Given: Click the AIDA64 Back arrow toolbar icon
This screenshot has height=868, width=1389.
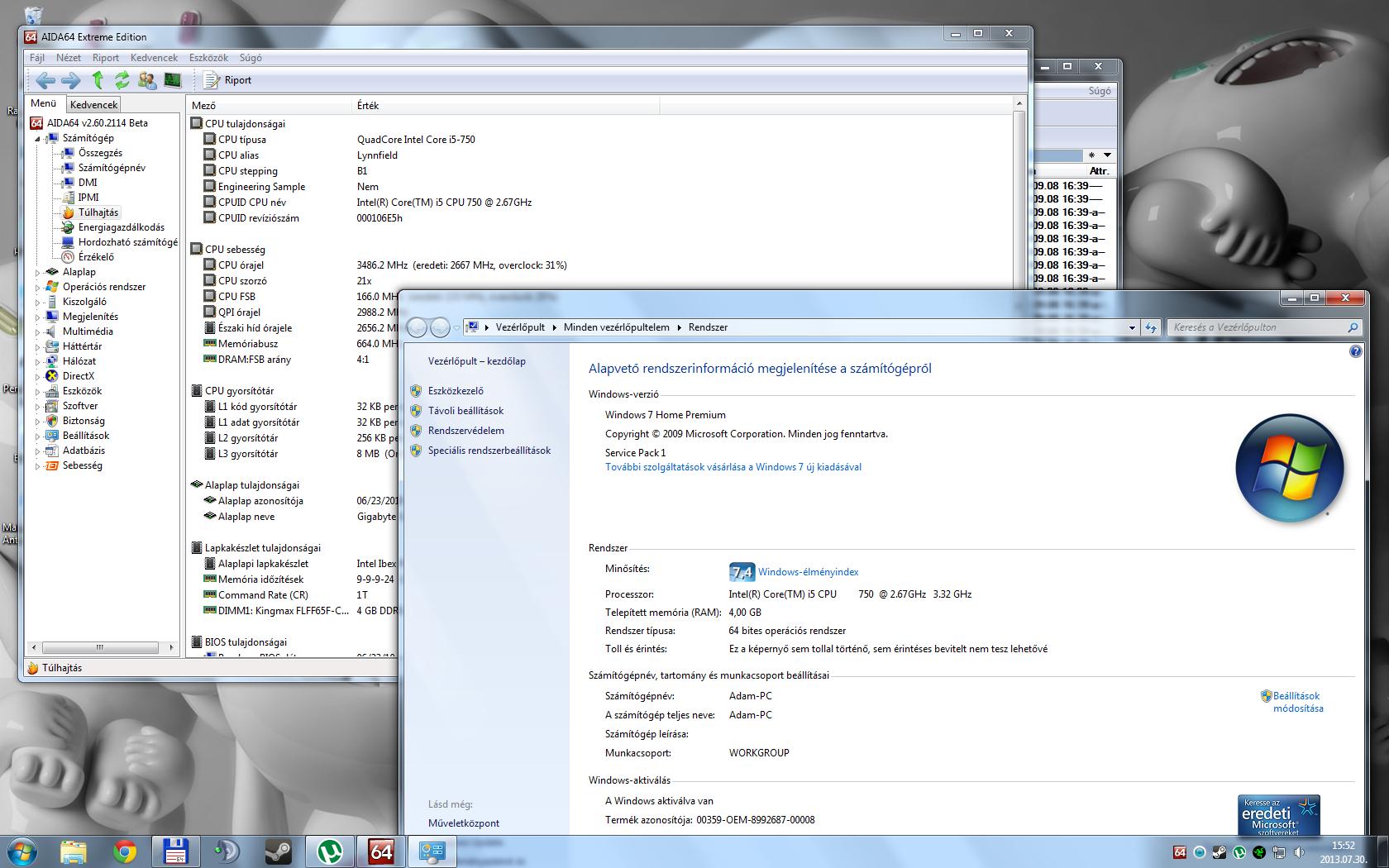Looking at the screenshot, I should pos(45,80).
